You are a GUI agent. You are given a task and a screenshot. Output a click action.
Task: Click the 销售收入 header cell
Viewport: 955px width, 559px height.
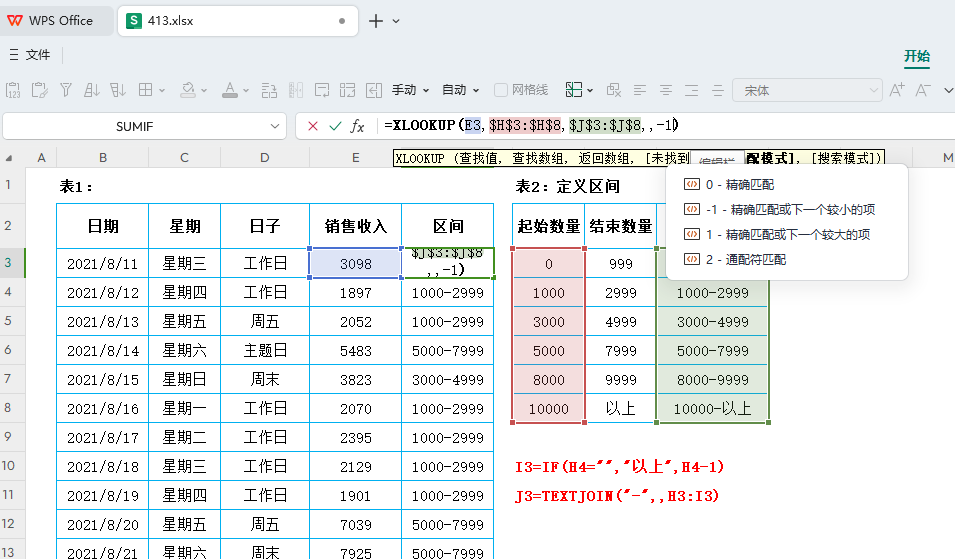(356, 227)
